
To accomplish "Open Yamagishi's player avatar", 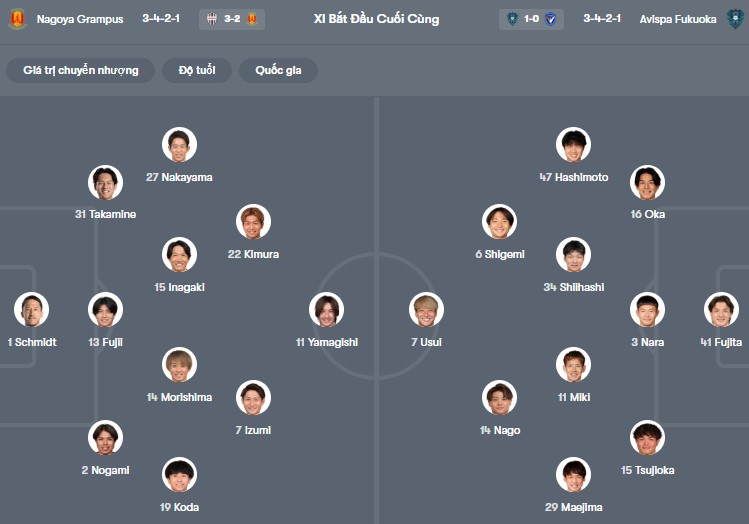I will [x=327, y=310].
